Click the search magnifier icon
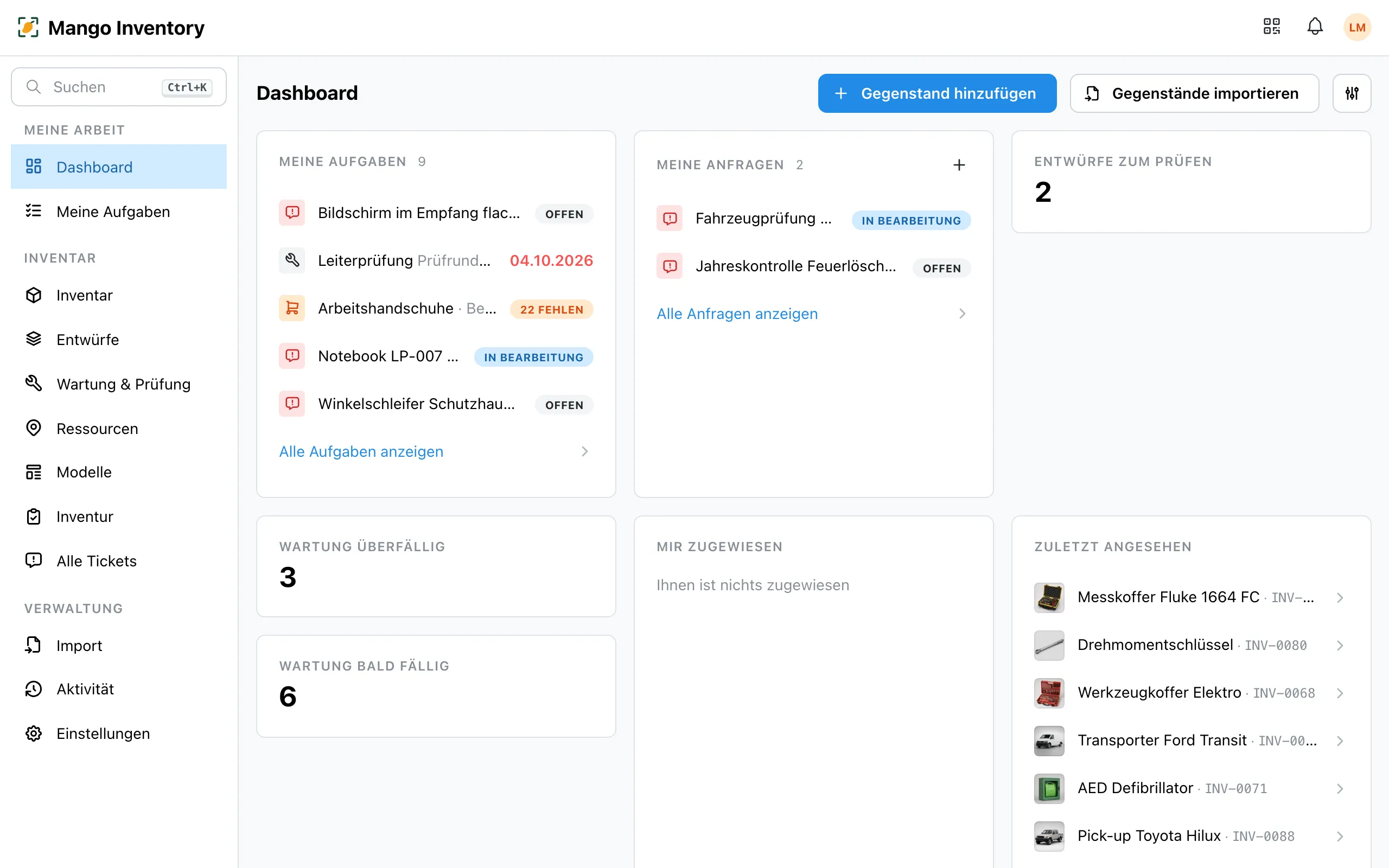 (x=34, y=87)
